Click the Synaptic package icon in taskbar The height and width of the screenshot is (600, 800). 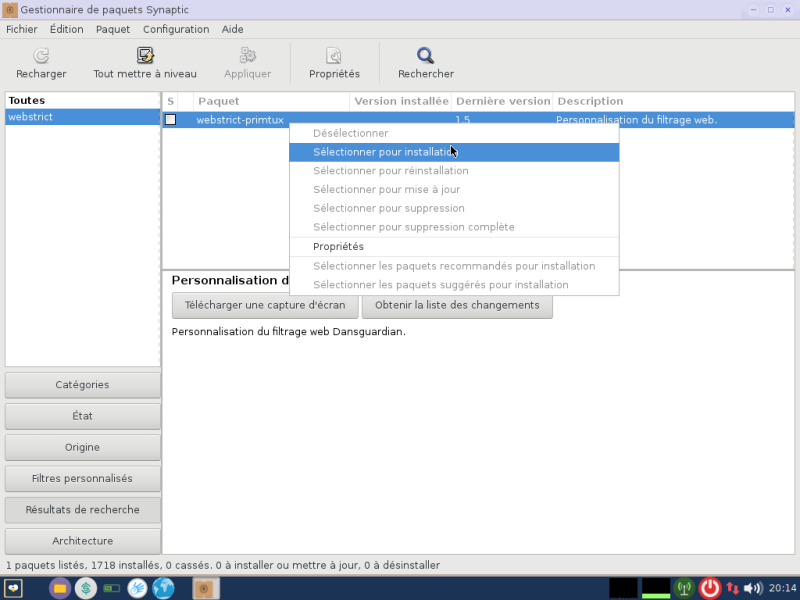point(206,588)
